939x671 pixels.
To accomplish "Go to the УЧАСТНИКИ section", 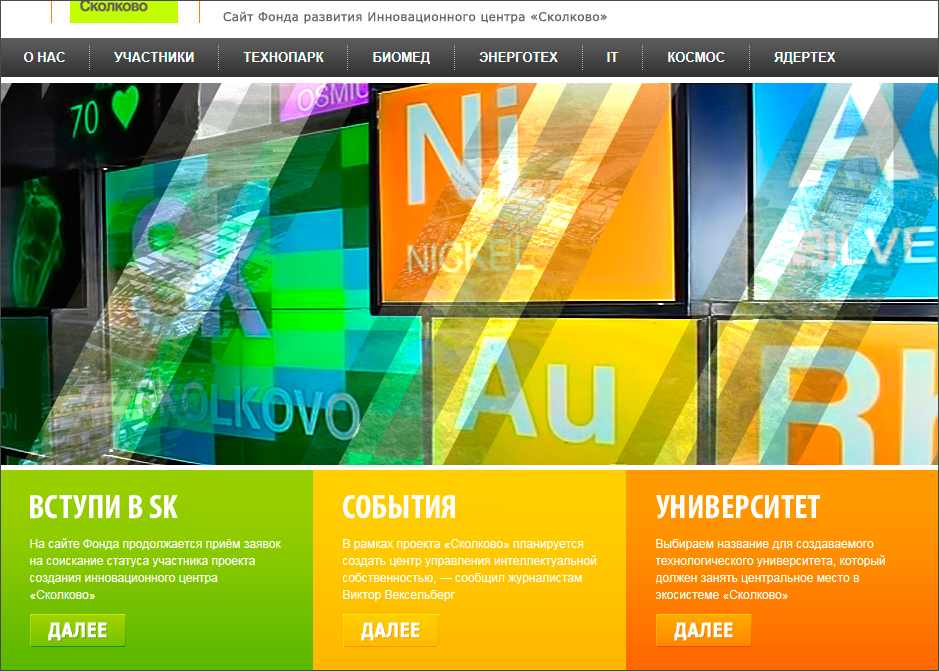I will 154,58.
